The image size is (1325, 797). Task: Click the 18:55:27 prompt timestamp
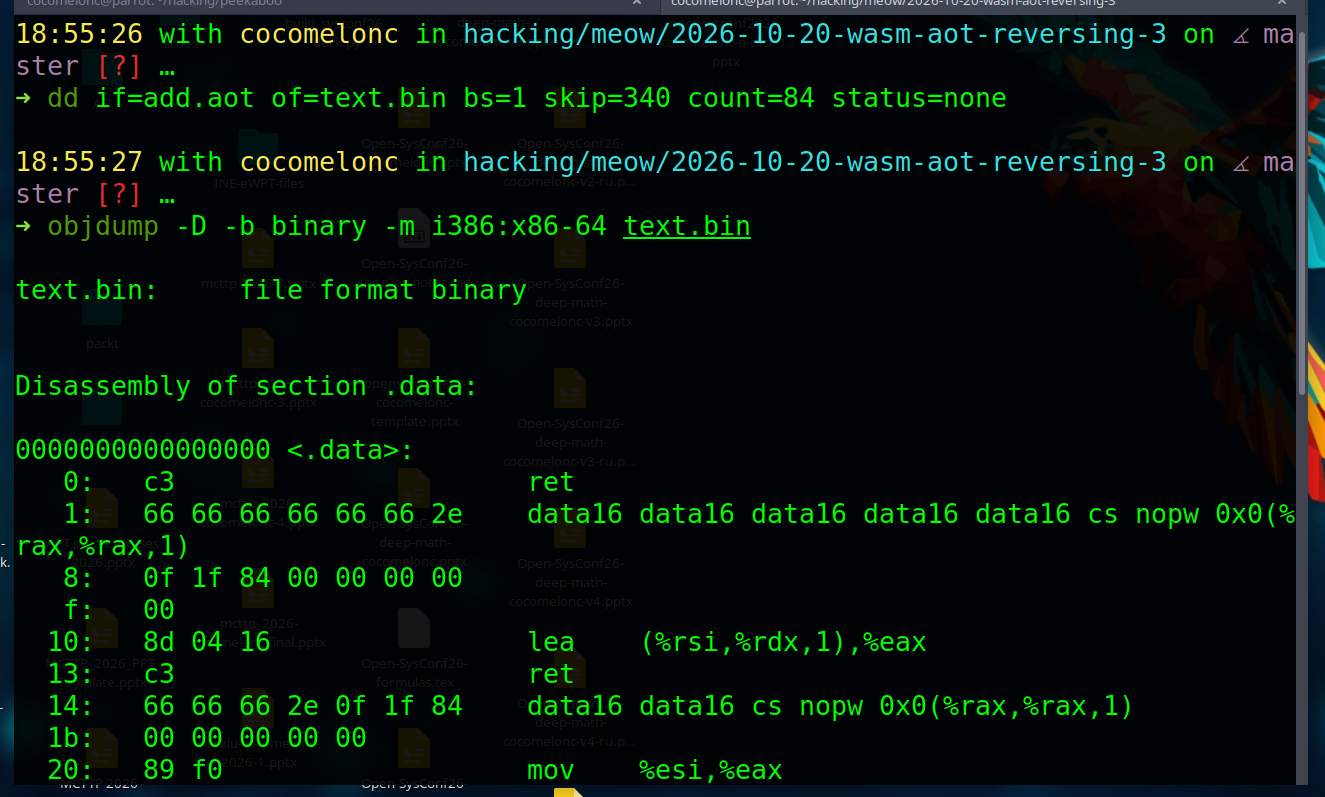click(79, 162)
